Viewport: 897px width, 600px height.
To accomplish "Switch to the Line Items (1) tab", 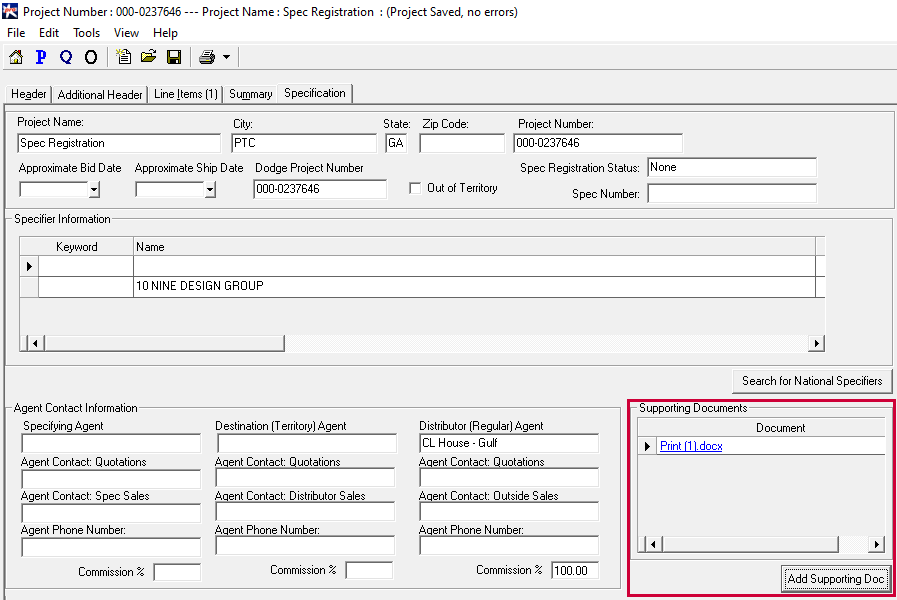I will tap(186, 94).
